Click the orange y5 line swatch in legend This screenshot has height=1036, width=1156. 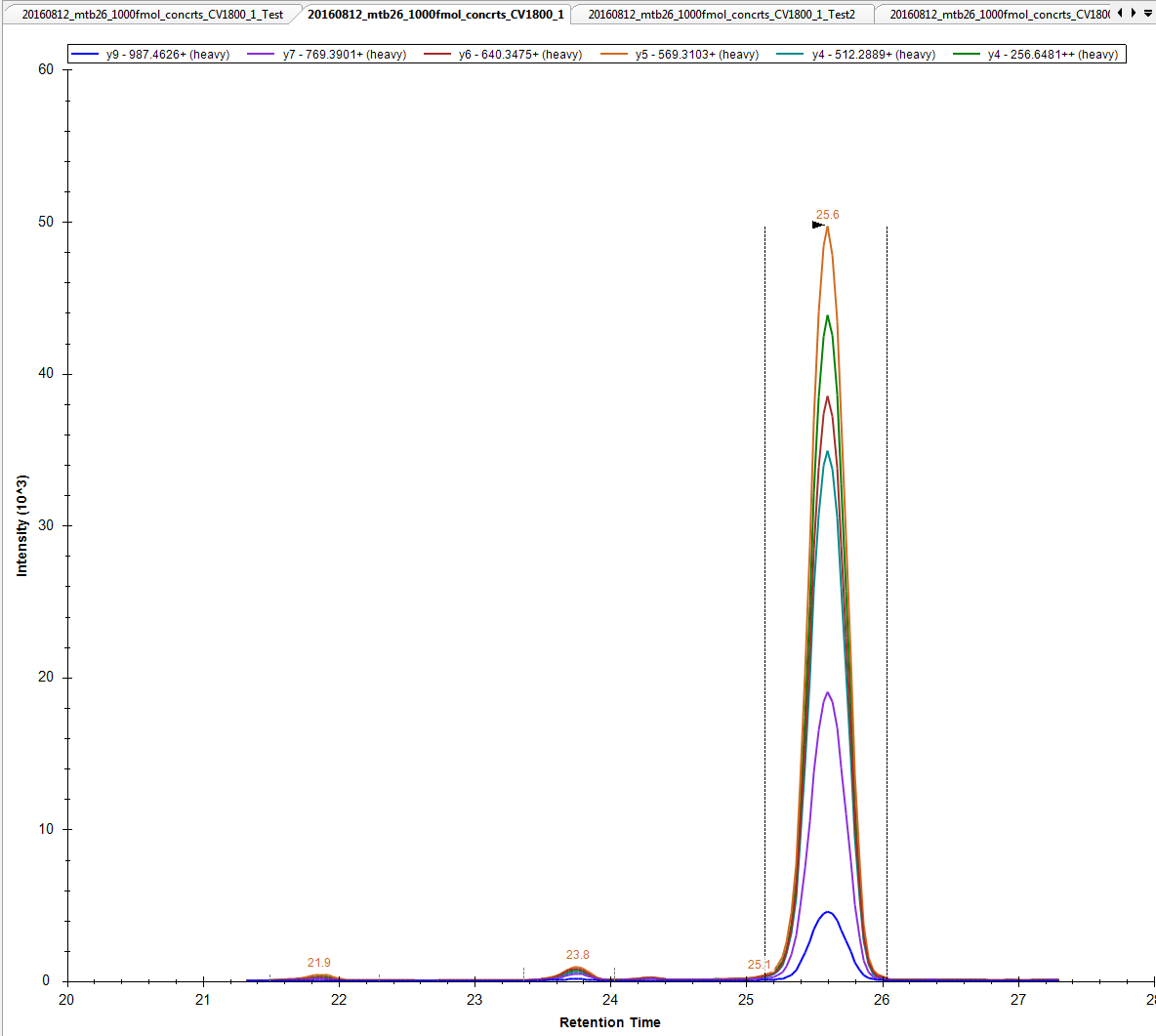(614, 55)
